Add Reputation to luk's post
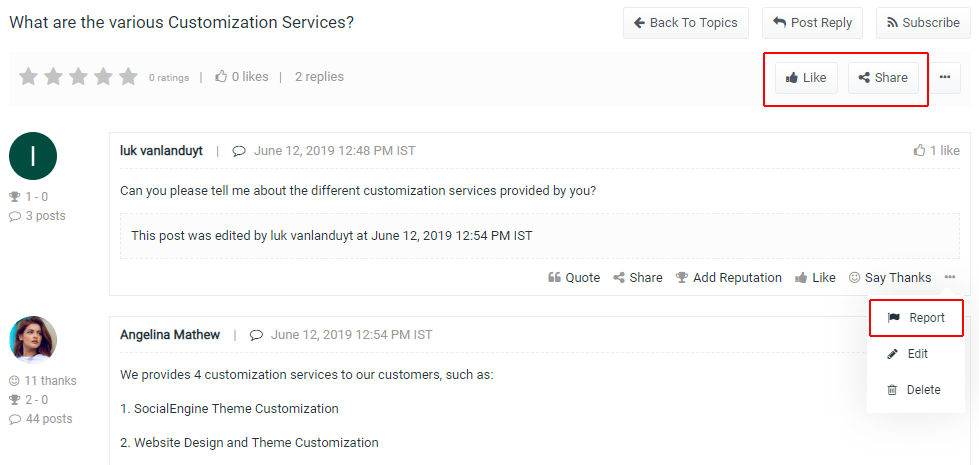Viewport: 979px width, 465px height. tap(728, 278)
